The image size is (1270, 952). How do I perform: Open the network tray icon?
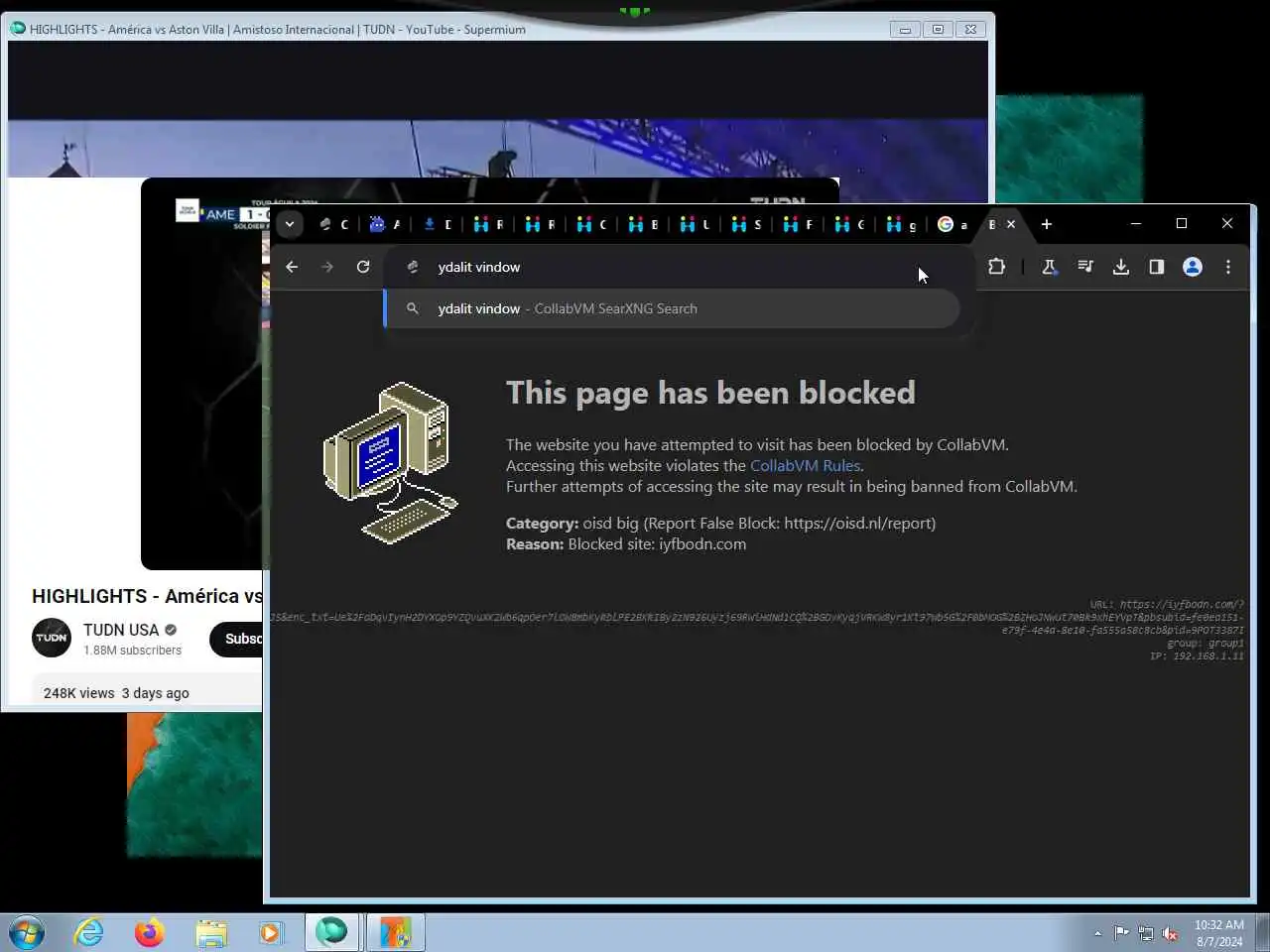(x=1146, y=933)
